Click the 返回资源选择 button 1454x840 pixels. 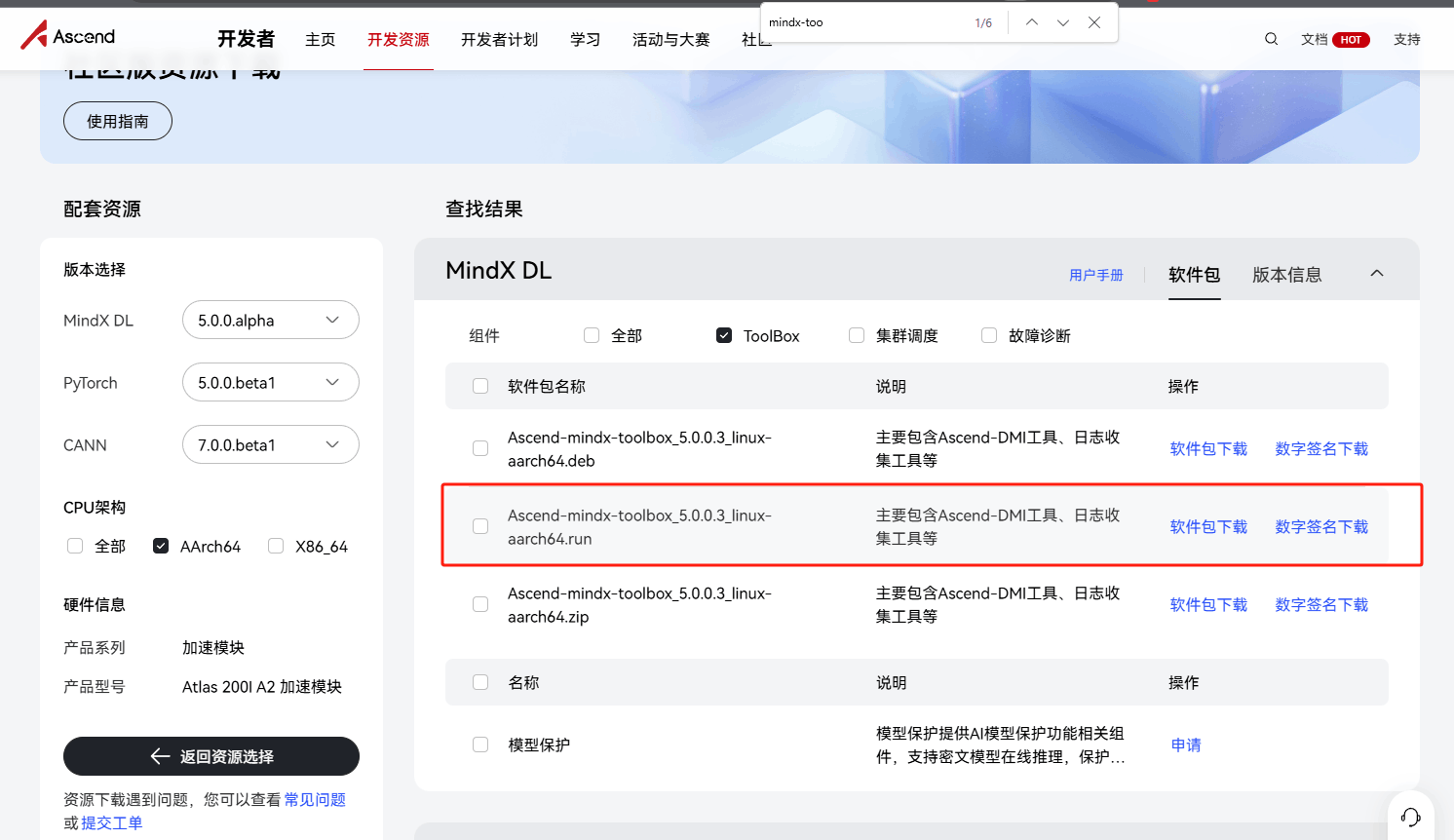[x=211, y=756]
